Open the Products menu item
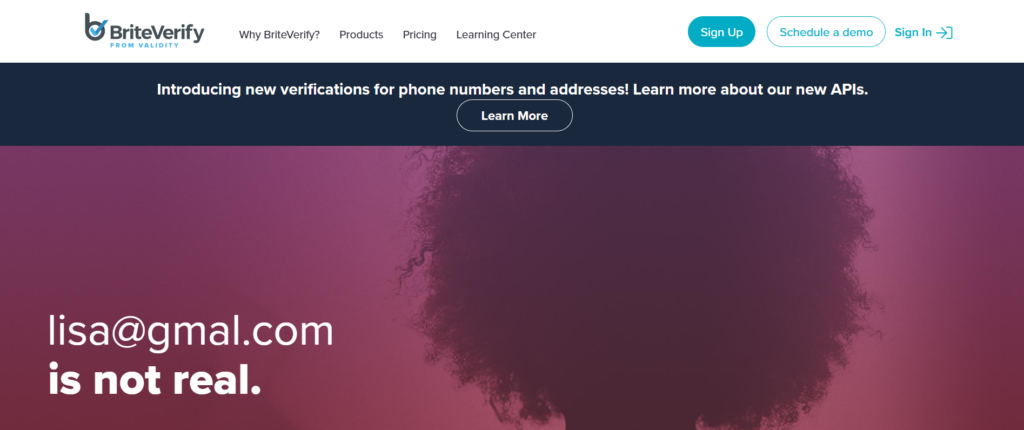 [361, 35]
